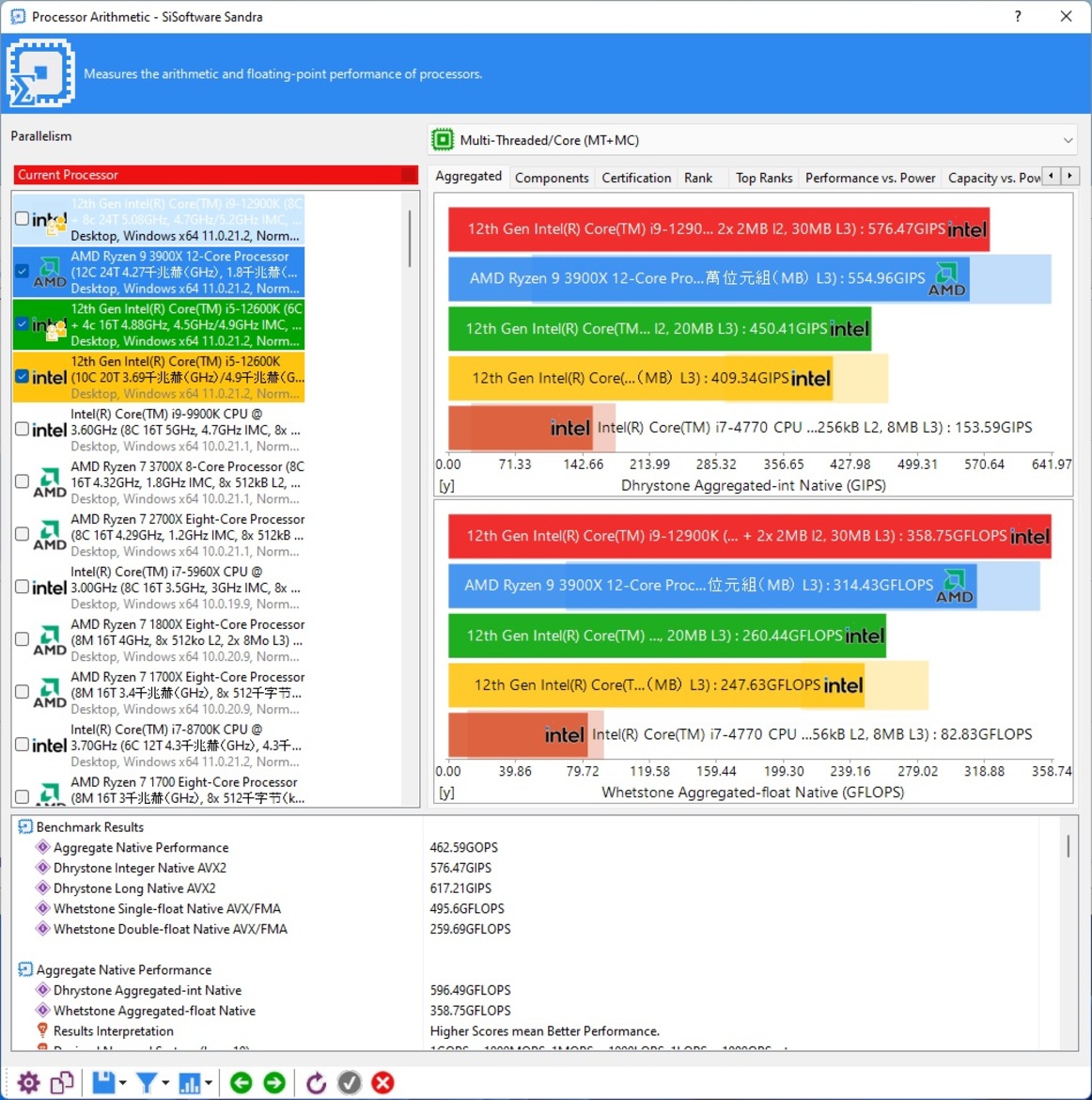Viewport: 1092px width, 1100px height.
Task: Click diamond icon beside Dhrystone Integer Native AVX2
Action: [43, 868]
